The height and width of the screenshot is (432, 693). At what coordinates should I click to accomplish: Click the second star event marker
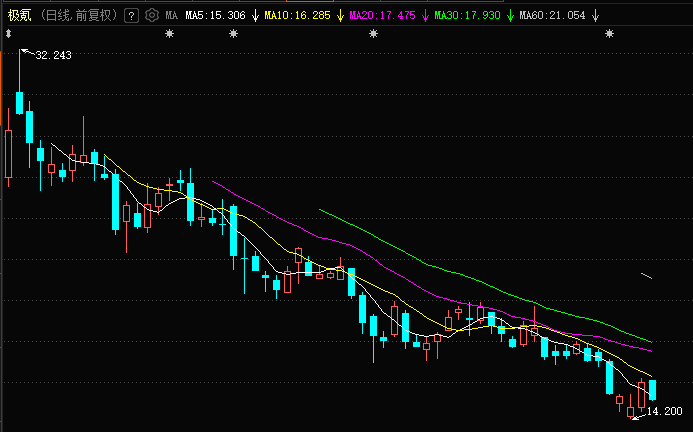click(234, 35)
